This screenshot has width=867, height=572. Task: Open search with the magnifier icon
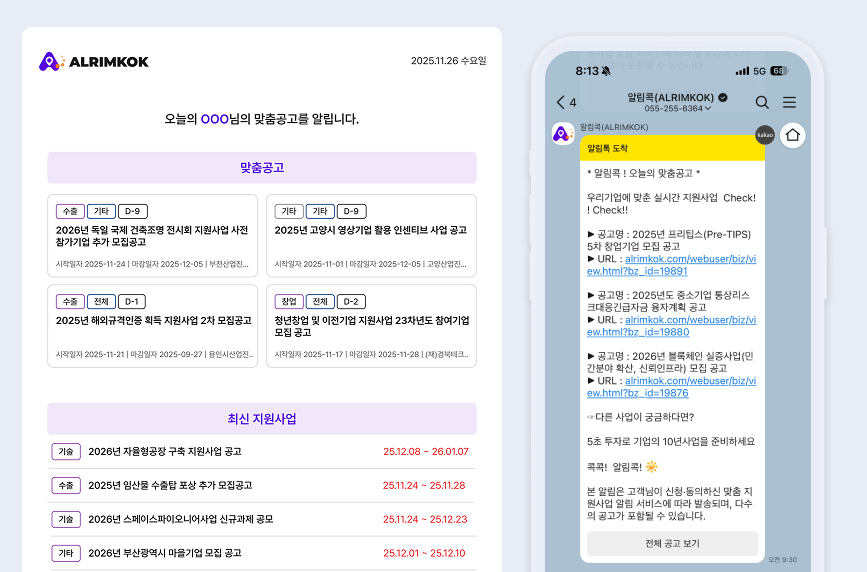[762, 102]
